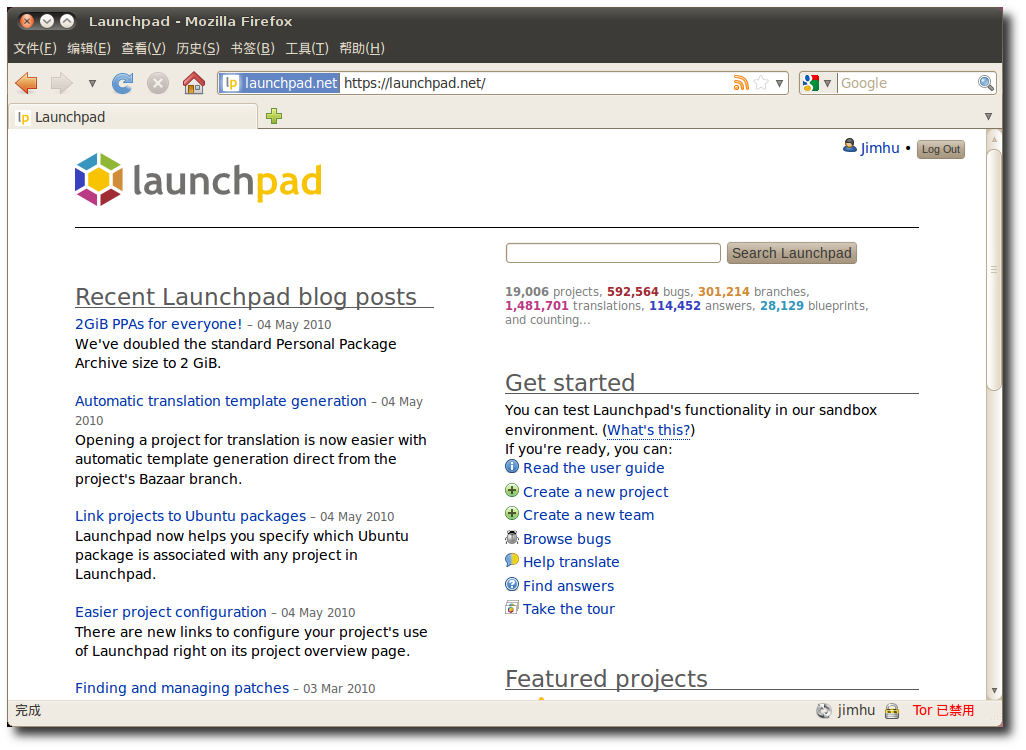Select the Launchpad tab
This screenshot has height=750, width=1026.
pyautogui.click(x=133, y=117)
